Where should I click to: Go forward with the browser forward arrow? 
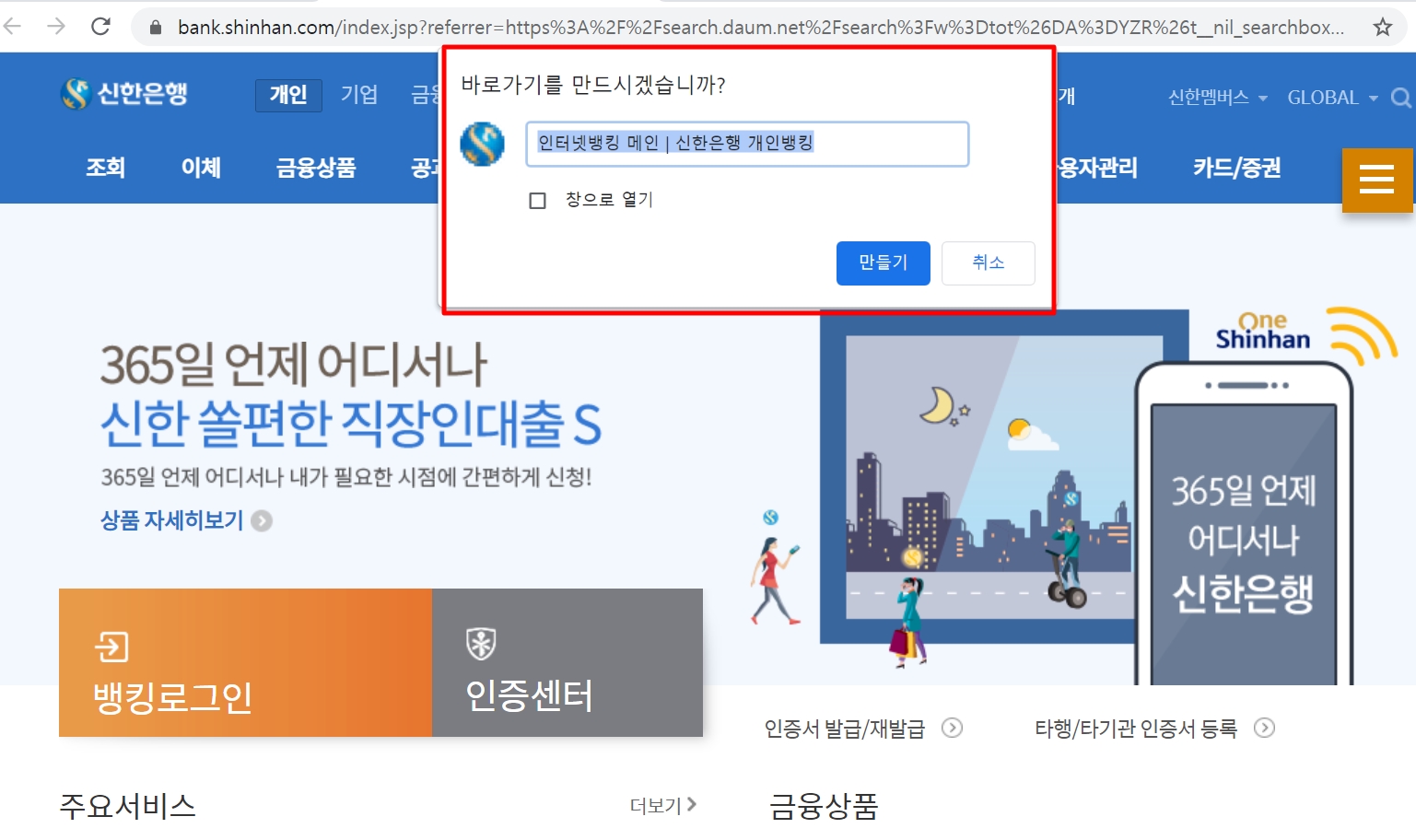(56, 27)
